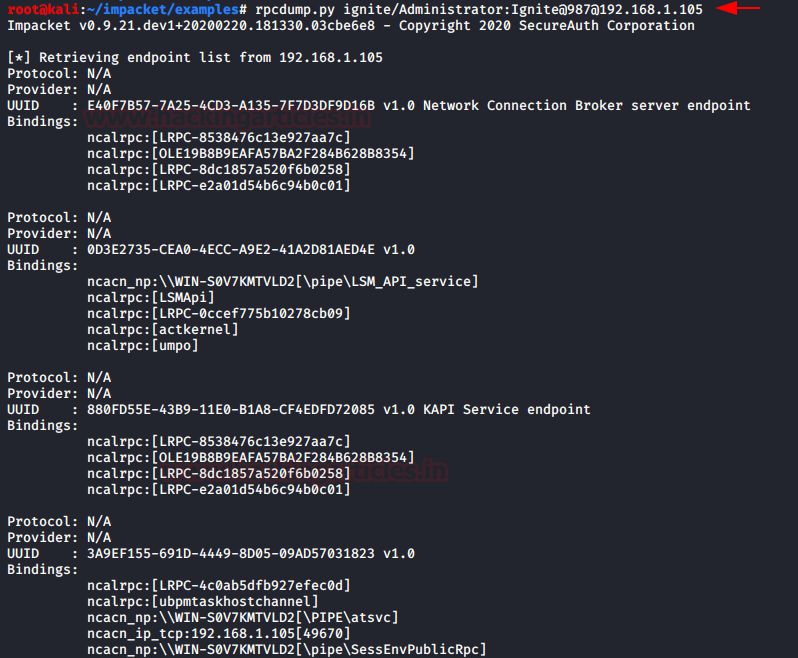This screenshot has height=658, width=798.
Task: Click the SessEnvPublicRpc pipe binding
Action: click(287, 649)
